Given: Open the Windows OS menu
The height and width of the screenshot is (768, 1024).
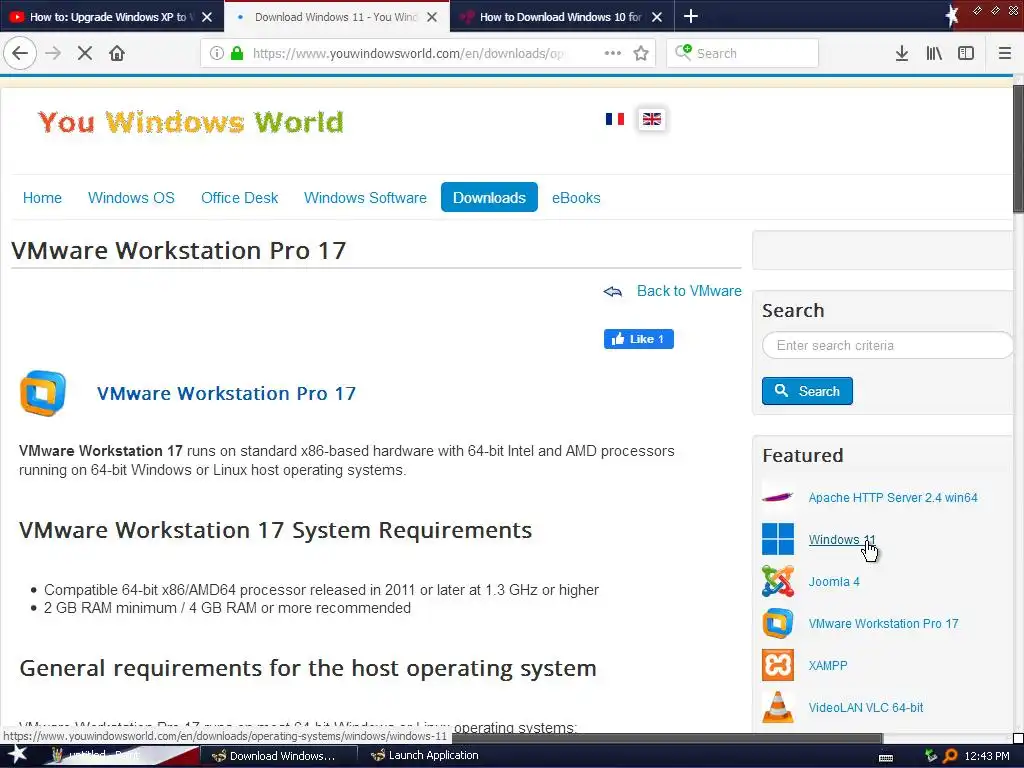Looking at the screenshot, I should click(131, 198).
